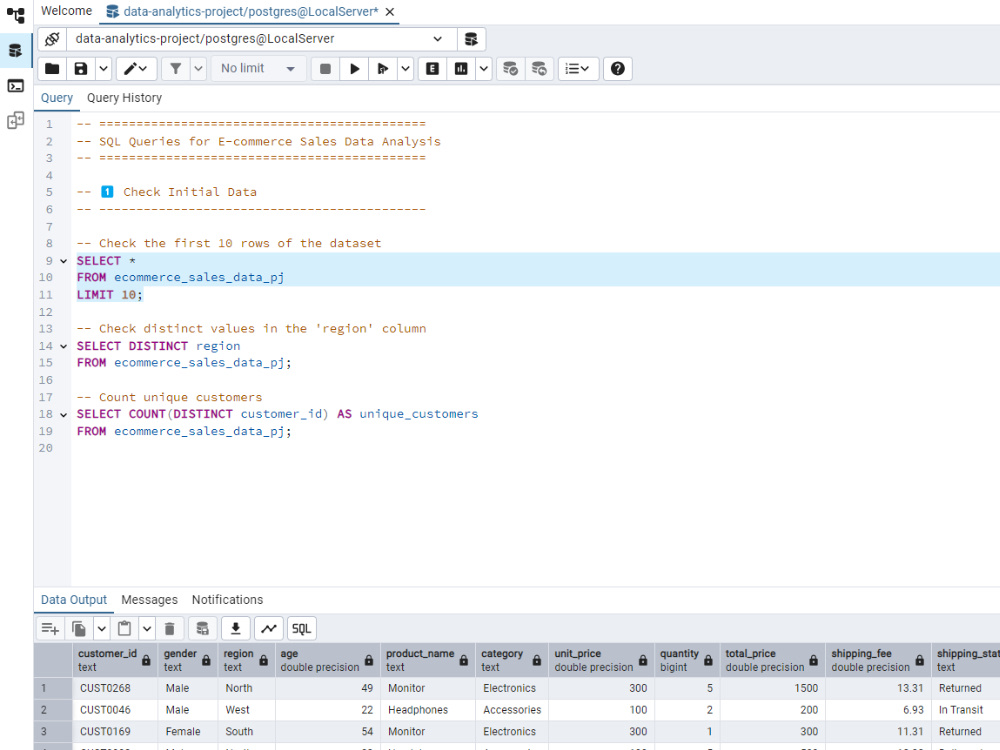The image size is (1000, 750).
Task: Select row number 3 header
Action: coord(53,732)
